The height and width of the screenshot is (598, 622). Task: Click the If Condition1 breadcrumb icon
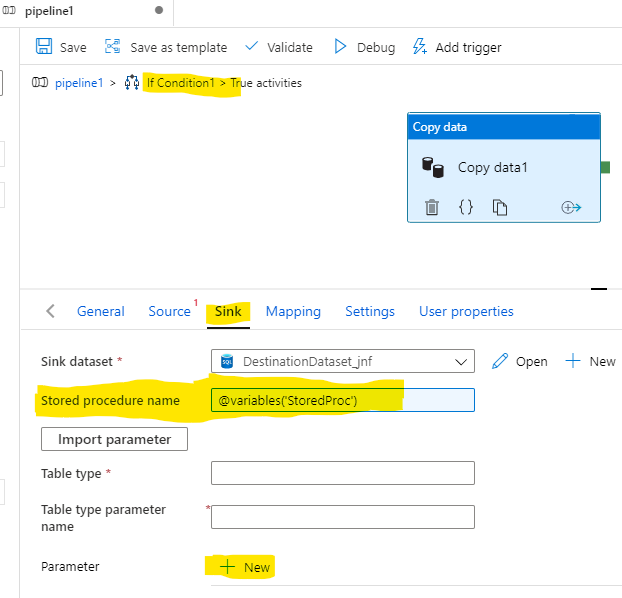point(132,83)
